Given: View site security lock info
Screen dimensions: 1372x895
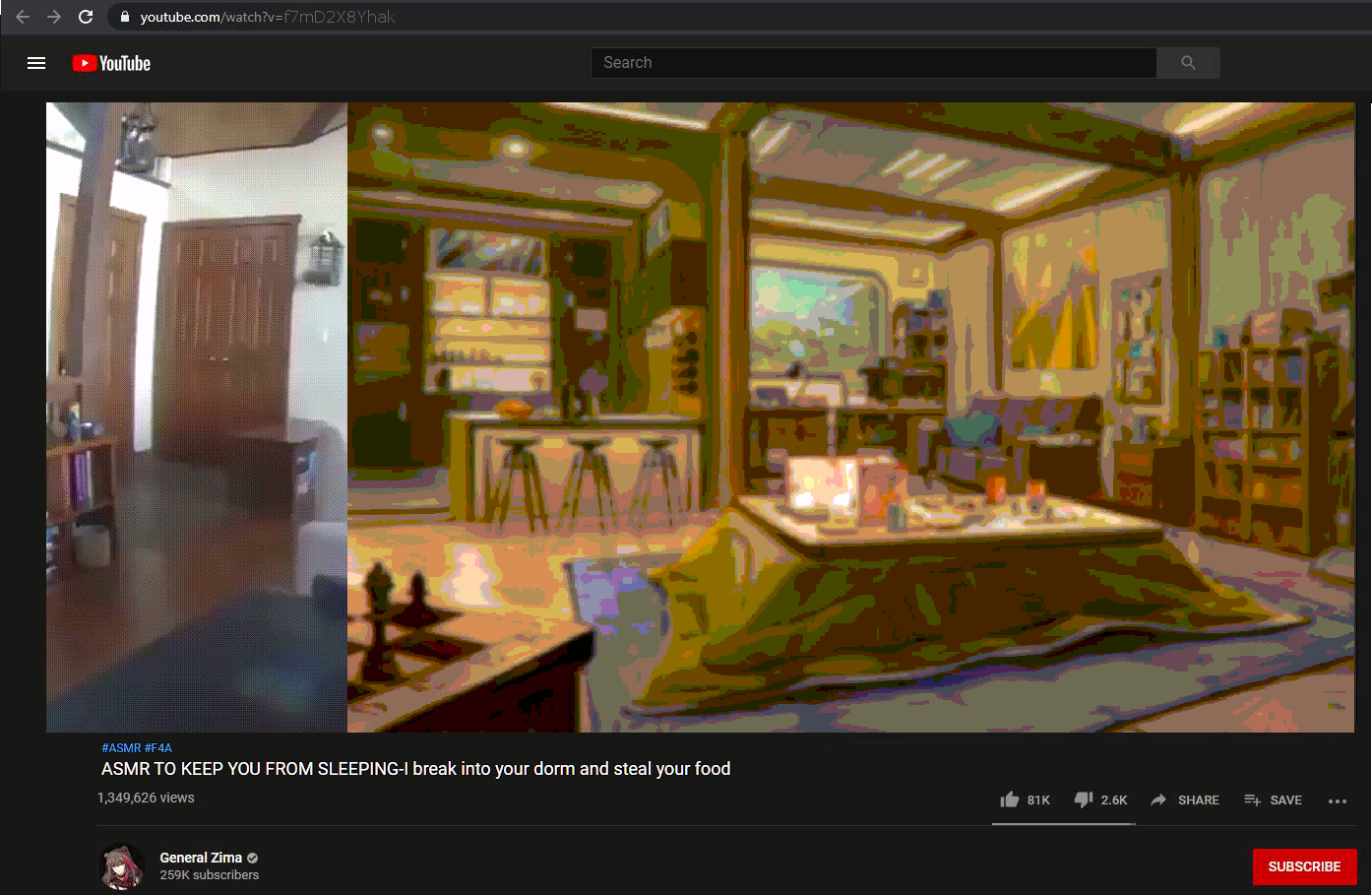Looking at the screenshot, I should click(x=125, y=17).
